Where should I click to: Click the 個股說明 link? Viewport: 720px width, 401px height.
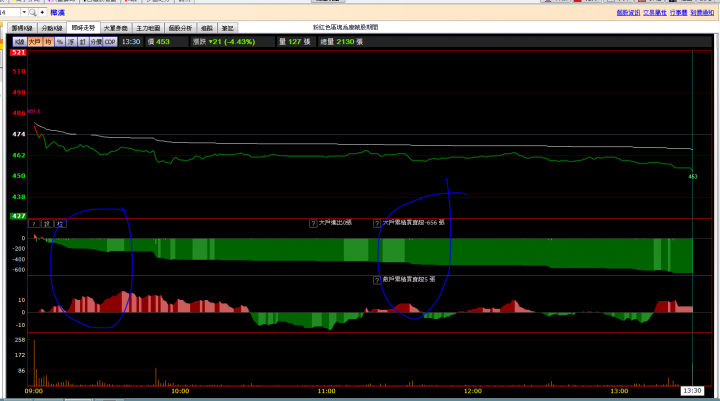628,13
